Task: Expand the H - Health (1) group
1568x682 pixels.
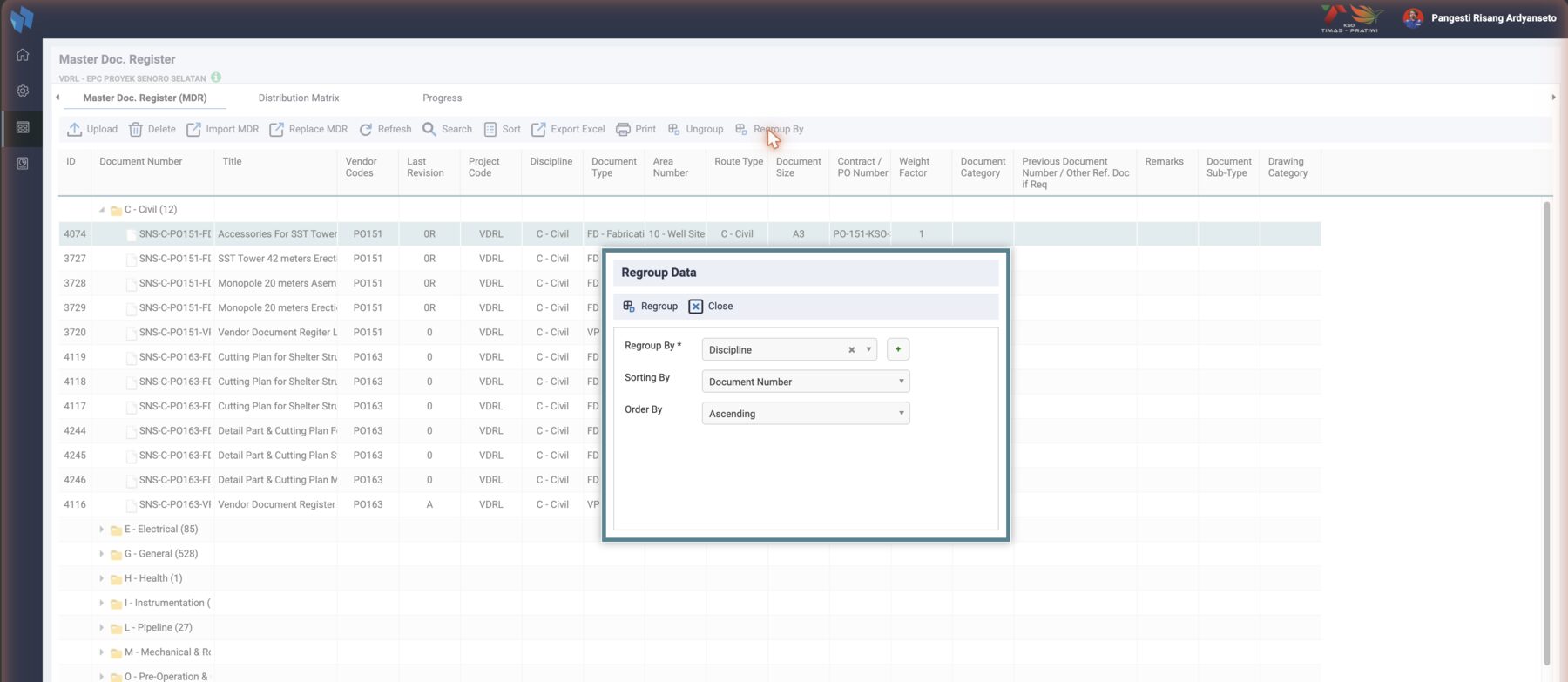Action: [102, 578]
